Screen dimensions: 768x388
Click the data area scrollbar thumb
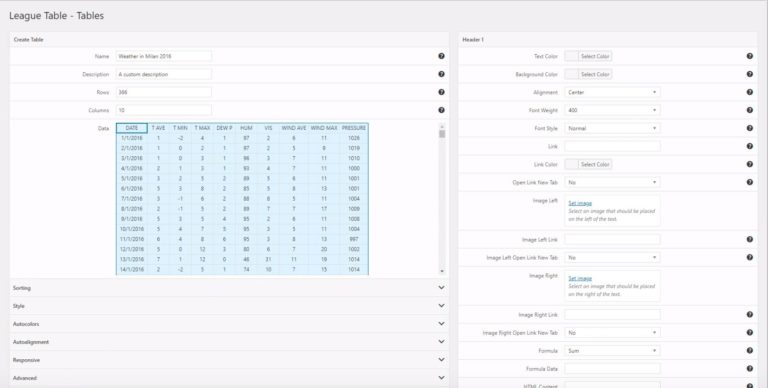442,134
